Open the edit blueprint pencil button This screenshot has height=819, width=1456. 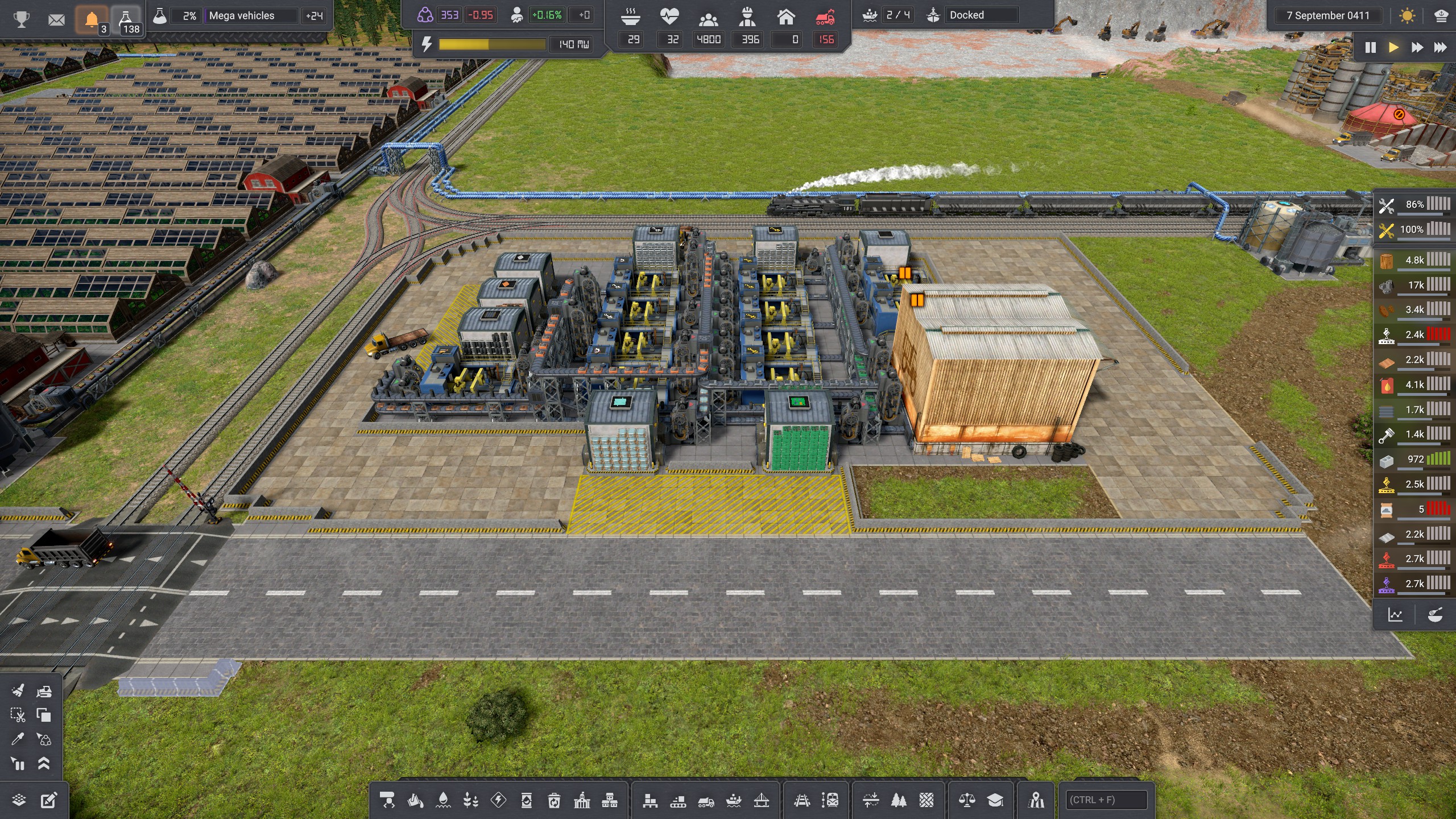tap(48, 800)
